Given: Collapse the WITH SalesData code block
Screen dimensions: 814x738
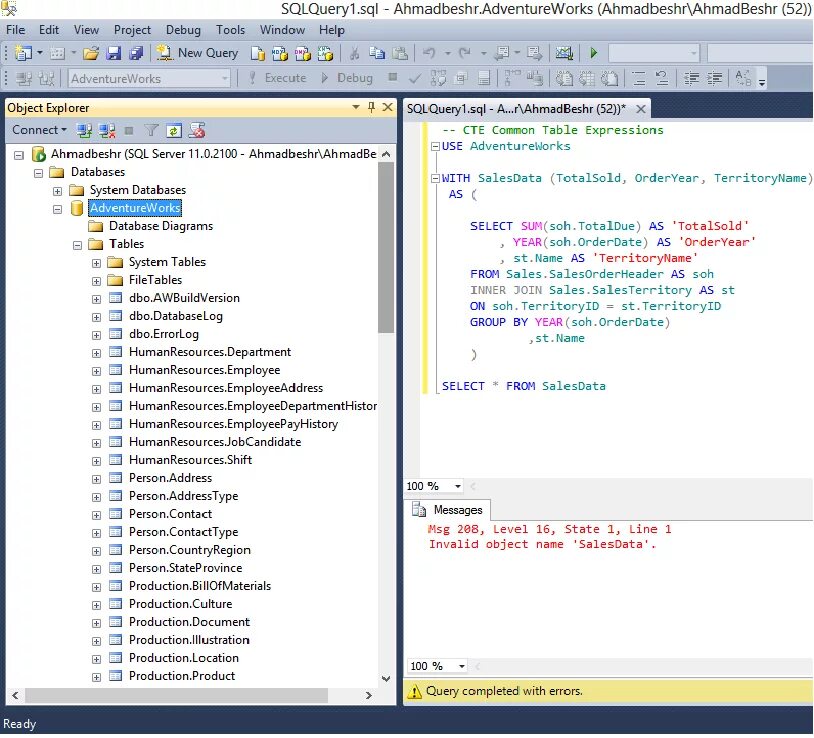Looking at the screenshot, I should pos(436,179).
